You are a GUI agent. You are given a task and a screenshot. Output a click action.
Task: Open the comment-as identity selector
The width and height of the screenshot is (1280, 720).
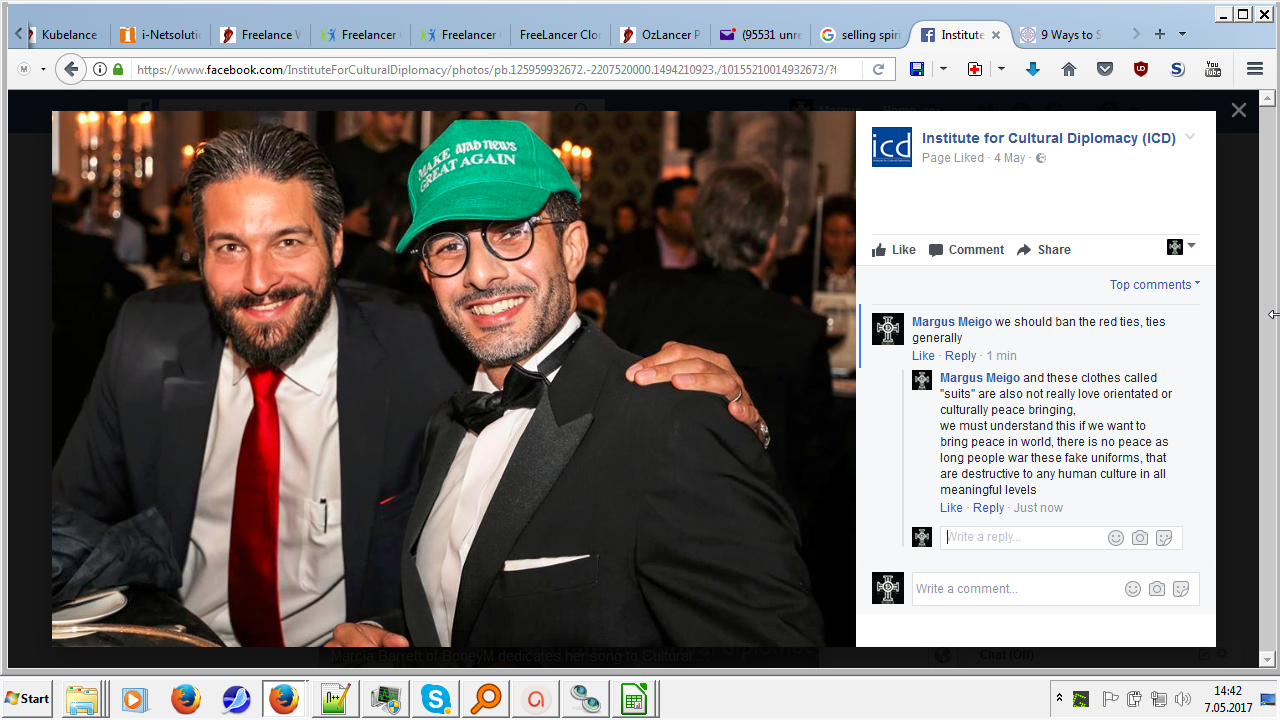tap(1181, 247)
